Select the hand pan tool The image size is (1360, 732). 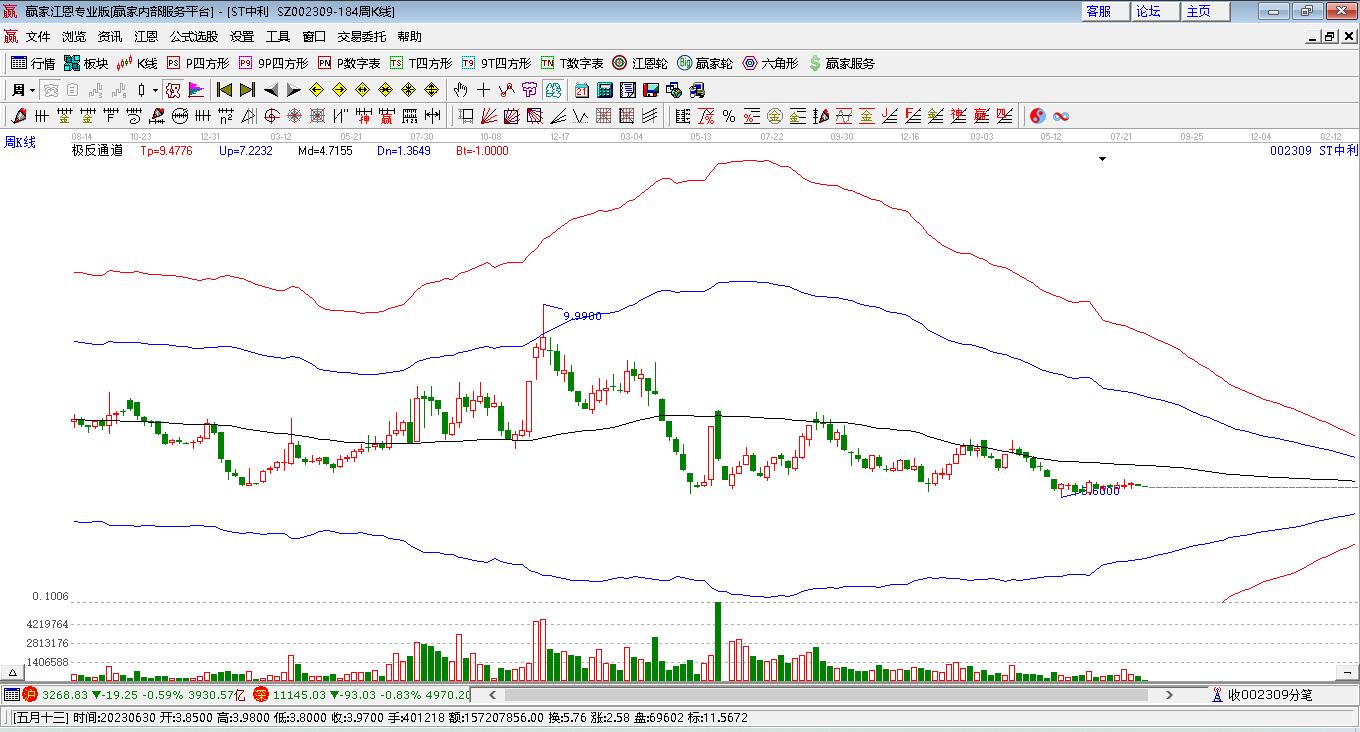[x=460, y=90]
